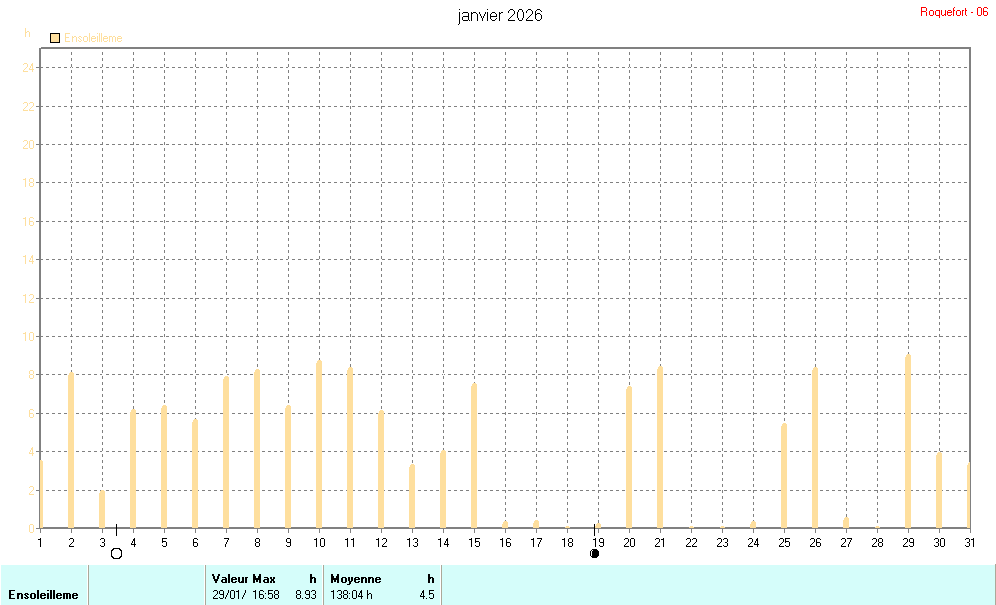Click the Ensoleillement legend color swatch

pos(55,38)
